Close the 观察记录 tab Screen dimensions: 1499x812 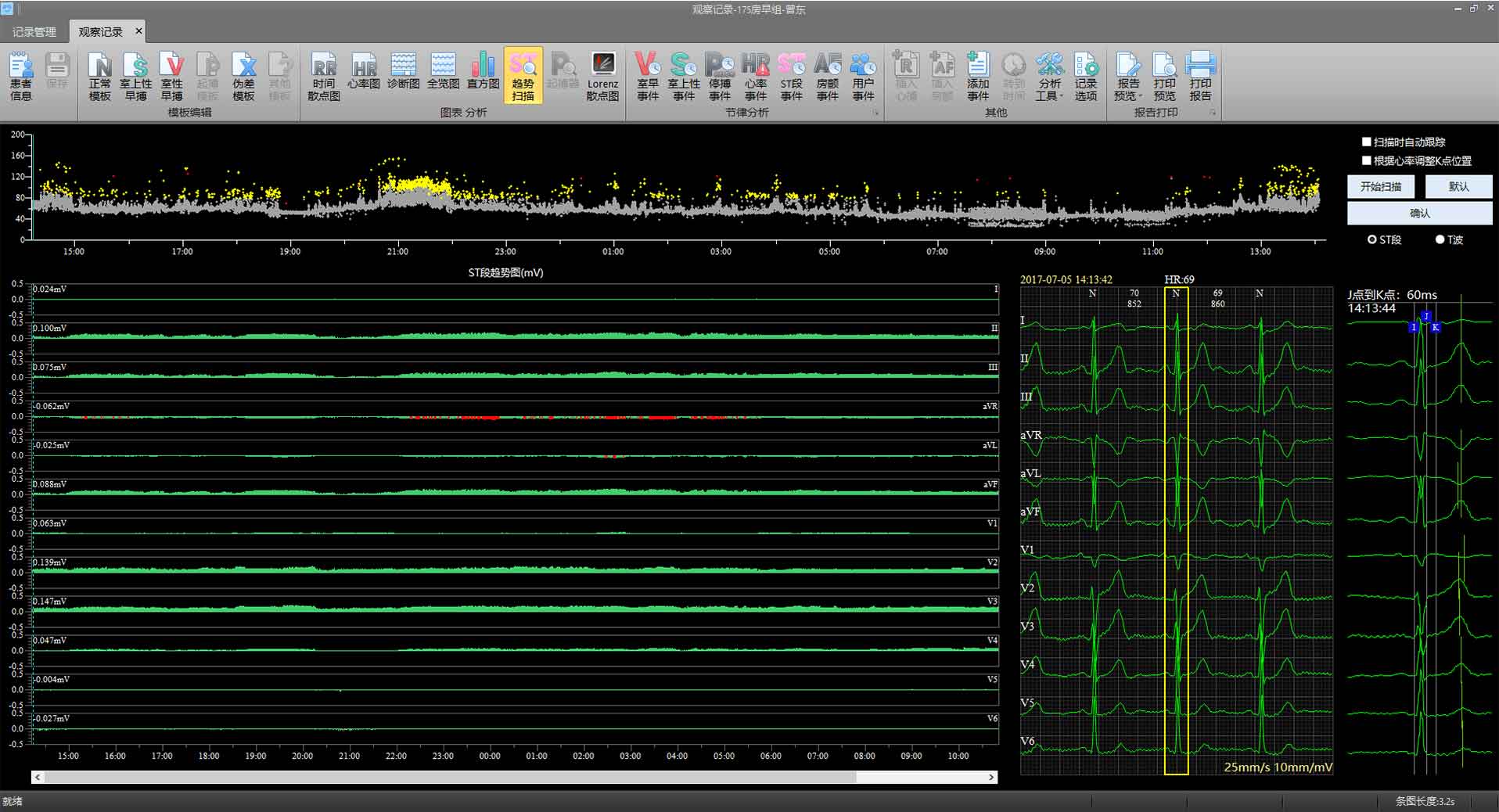point(138,31)
